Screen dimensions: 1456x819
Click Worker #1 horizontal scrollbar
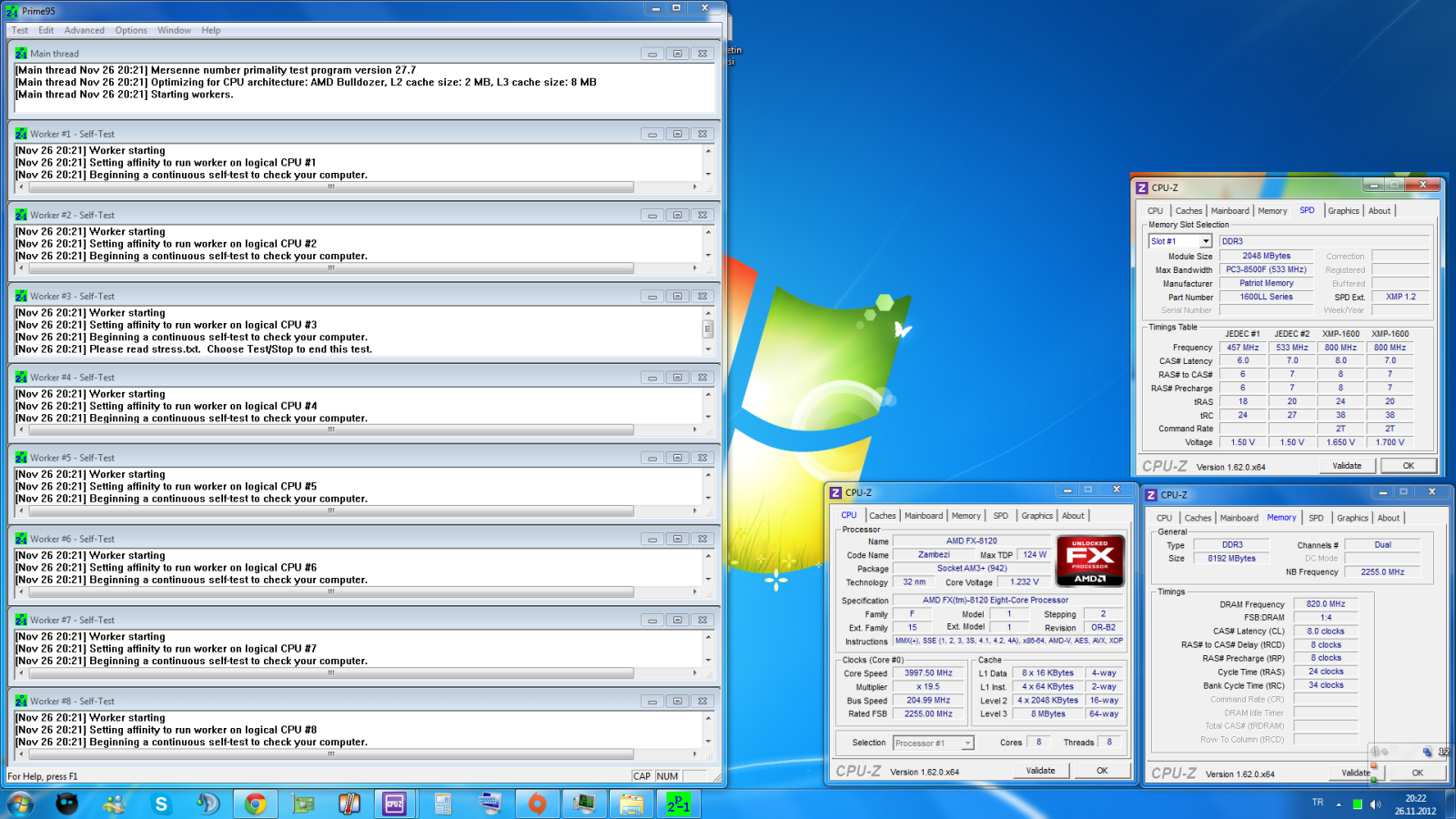(x=330, y=187)
